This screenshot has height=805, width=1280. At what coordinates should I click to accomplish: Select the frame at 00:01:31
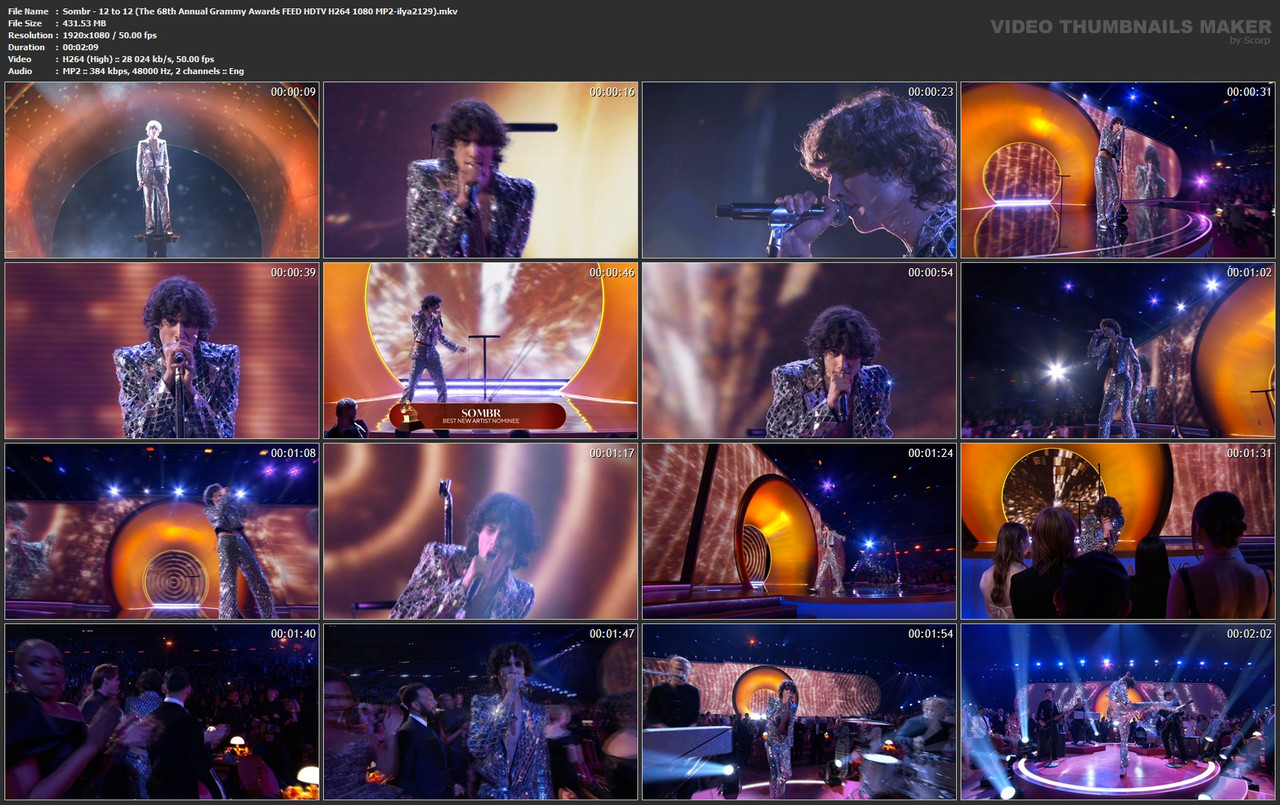(x=1118, y=531)
